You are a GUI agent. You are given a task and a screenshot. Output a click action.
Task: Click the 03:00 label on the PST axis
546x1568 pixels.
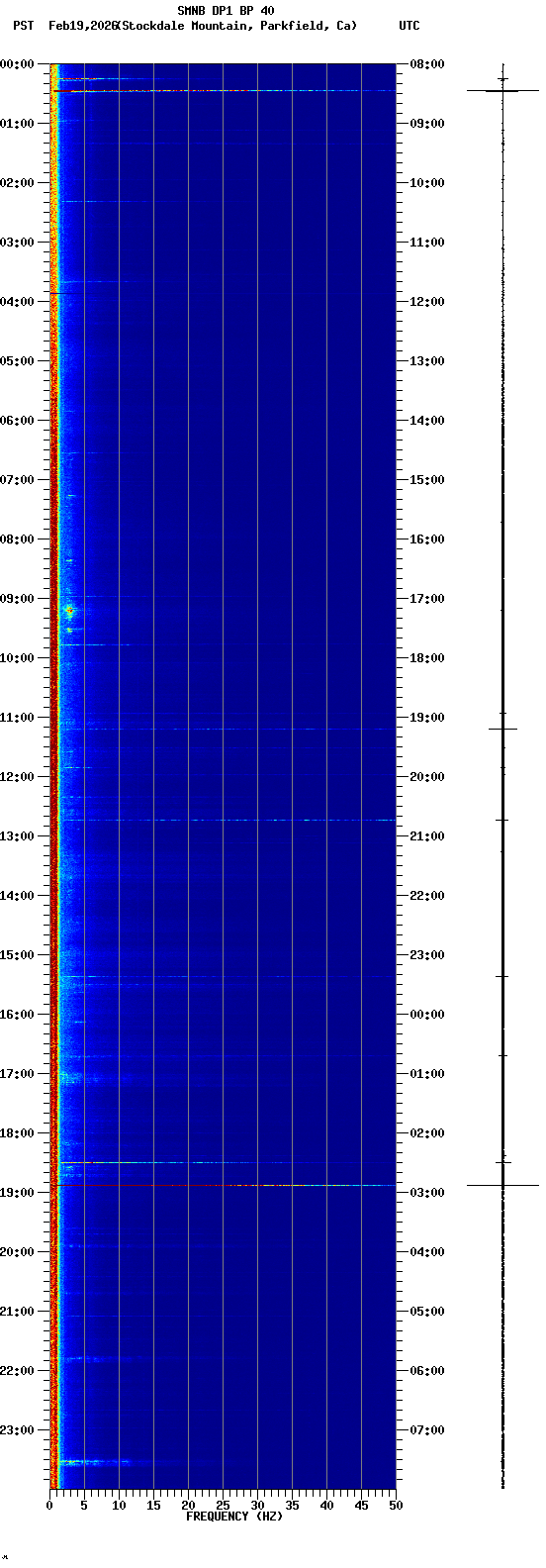tap(17, 243)
